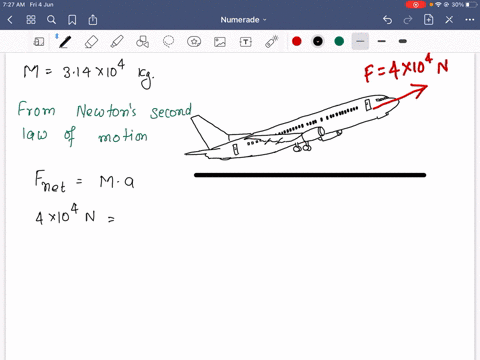Tap the battery indicator in status bar
The height and width of the screenshot is (360, 480).
[472, 5]
